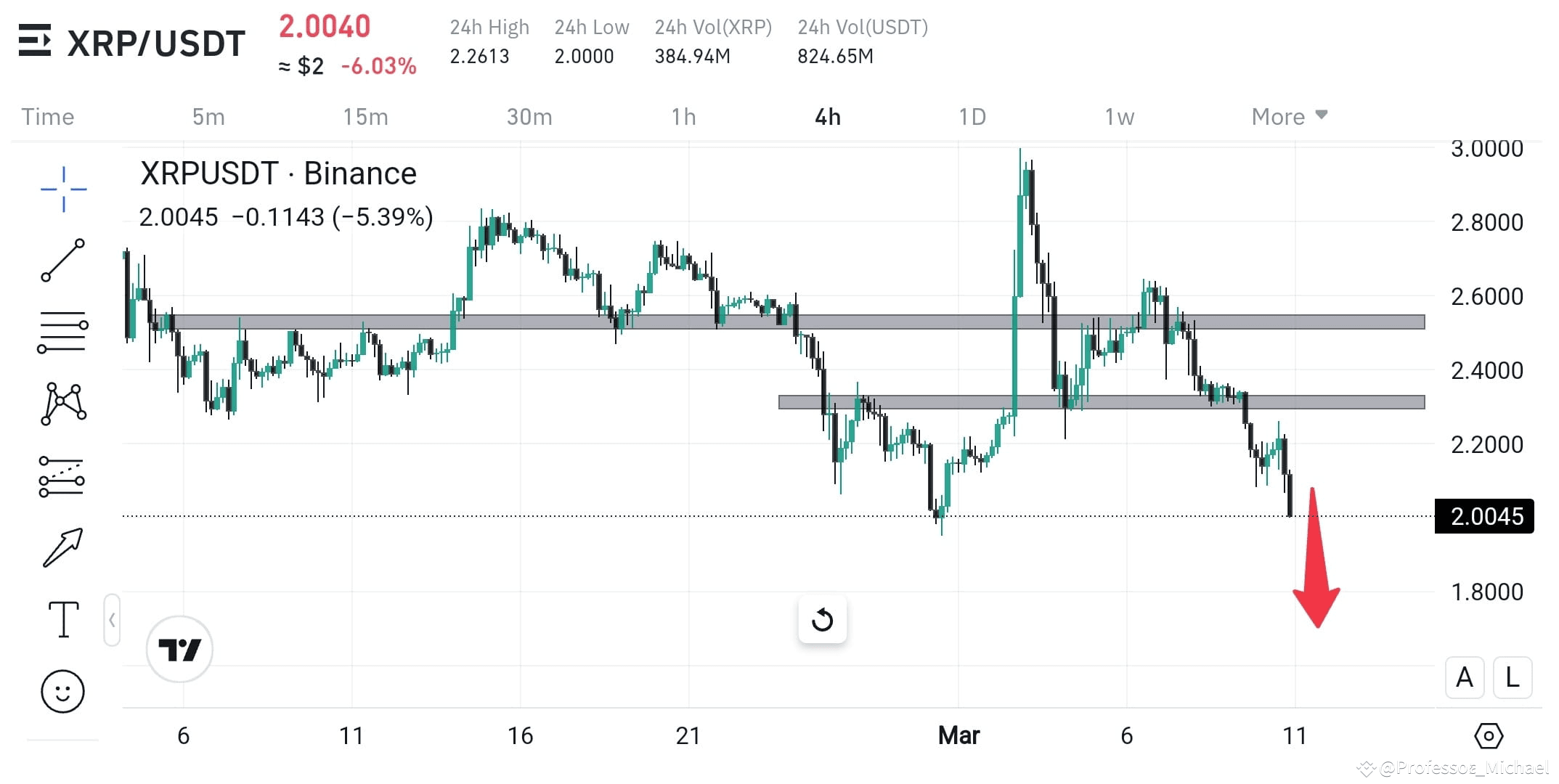The width and height of the screenshot is (1559, 784).
Task: Open the More timeframes dropdown
Action: pos(1288,116)
